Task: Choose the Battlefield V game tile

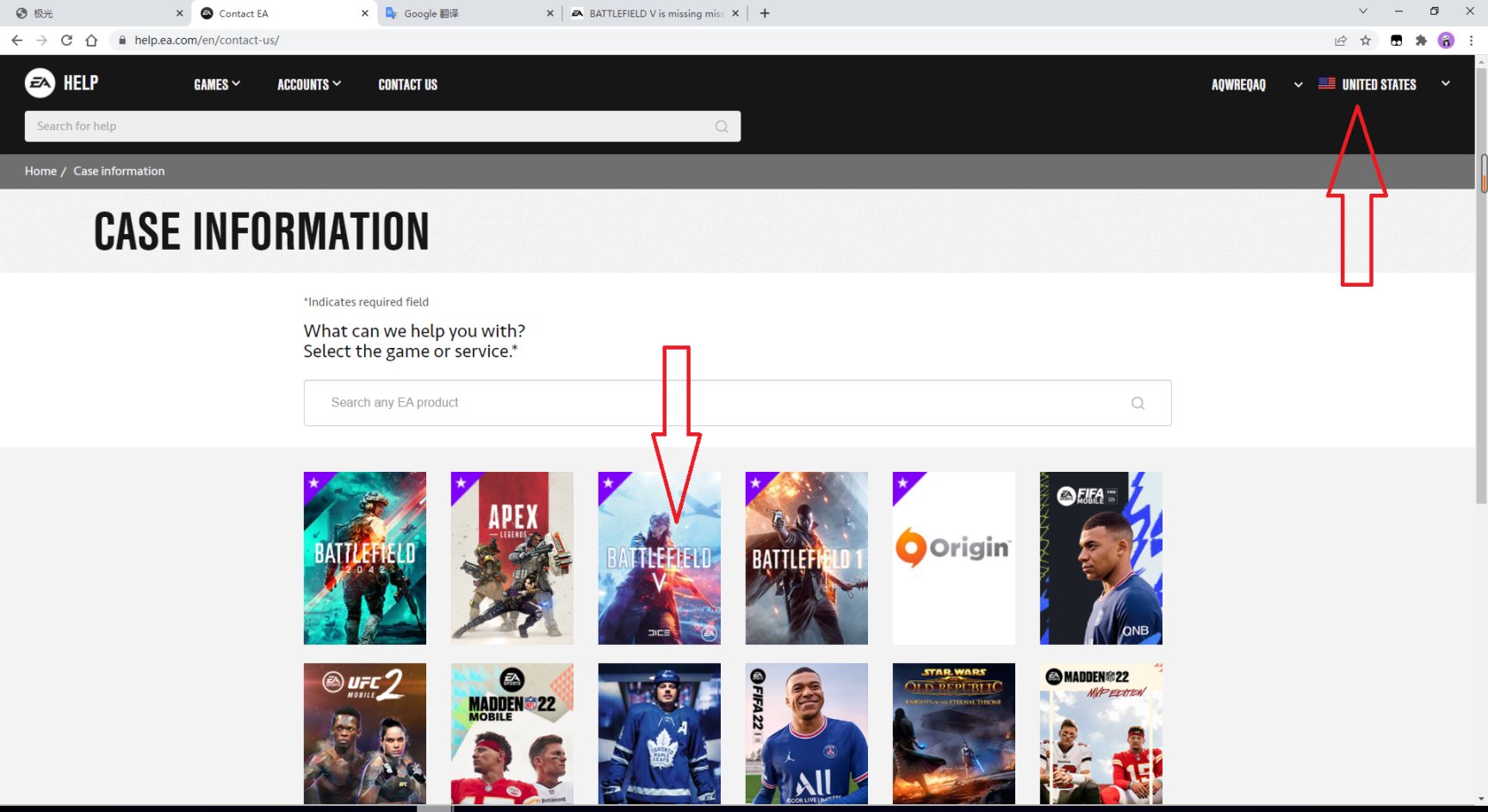Action: pos(660,558)
